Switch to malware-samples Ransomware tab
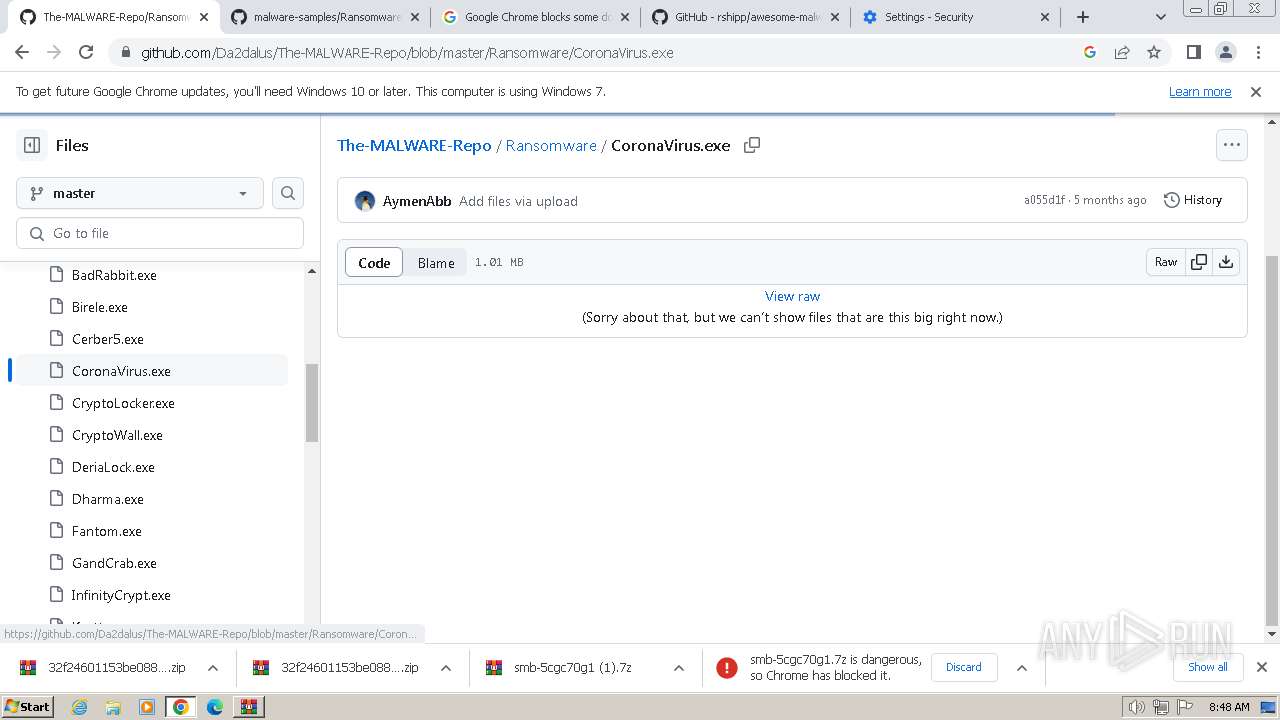 coord(325,17)
